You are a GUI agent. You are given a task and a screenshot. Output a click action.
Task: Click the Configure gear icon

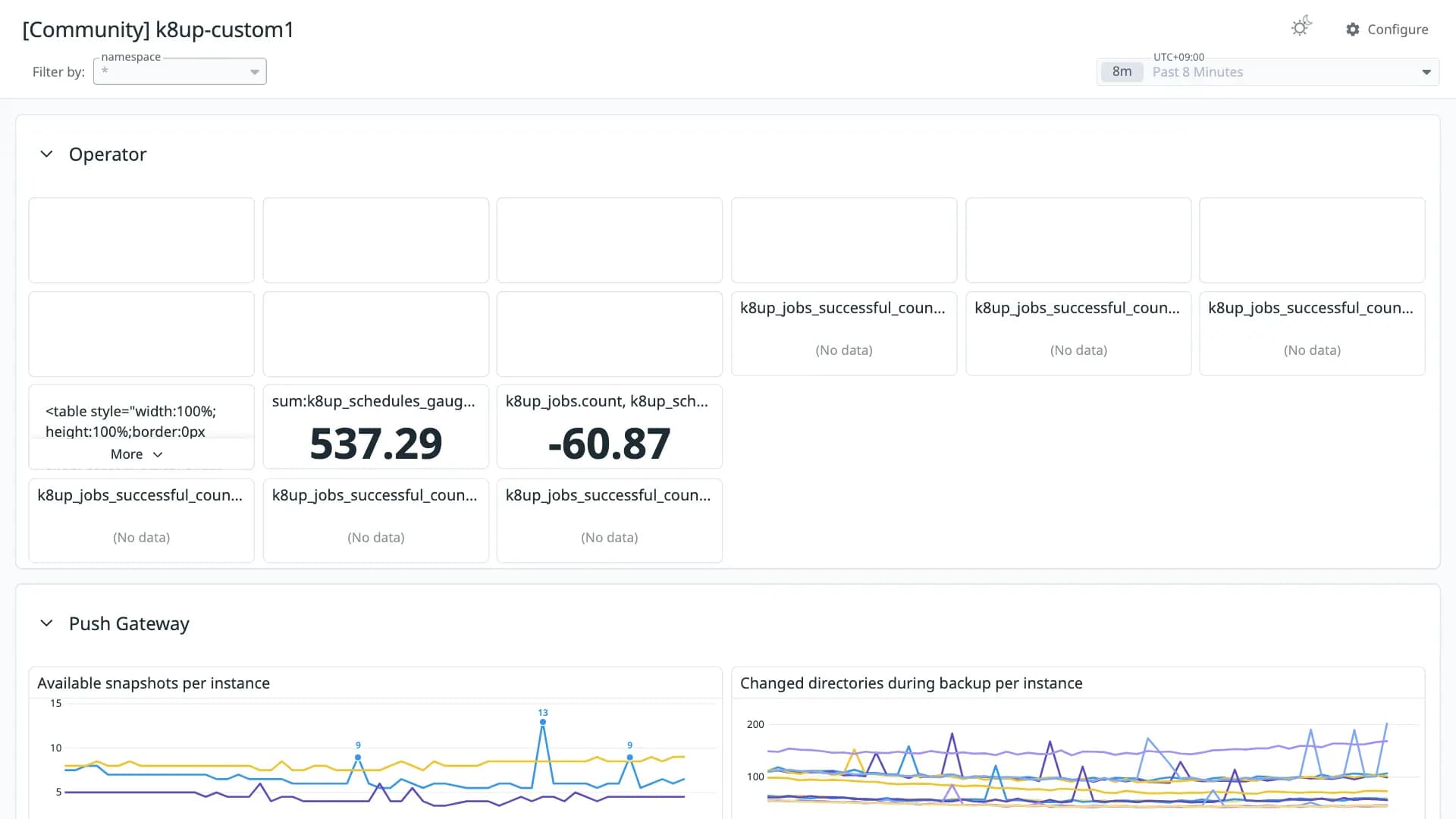click(x=1353, y=30)
